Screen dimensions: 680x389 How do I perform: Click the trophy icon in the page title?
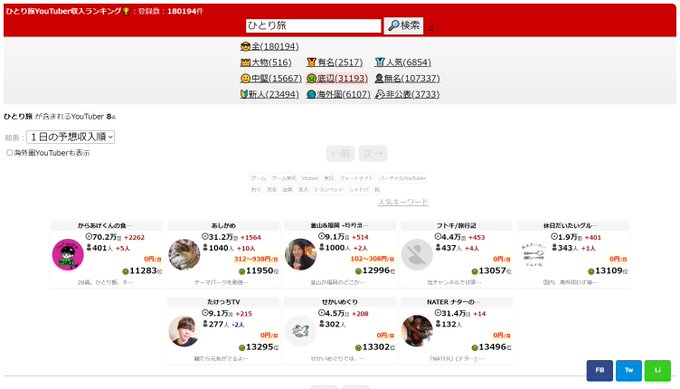[x=126, y=11]
